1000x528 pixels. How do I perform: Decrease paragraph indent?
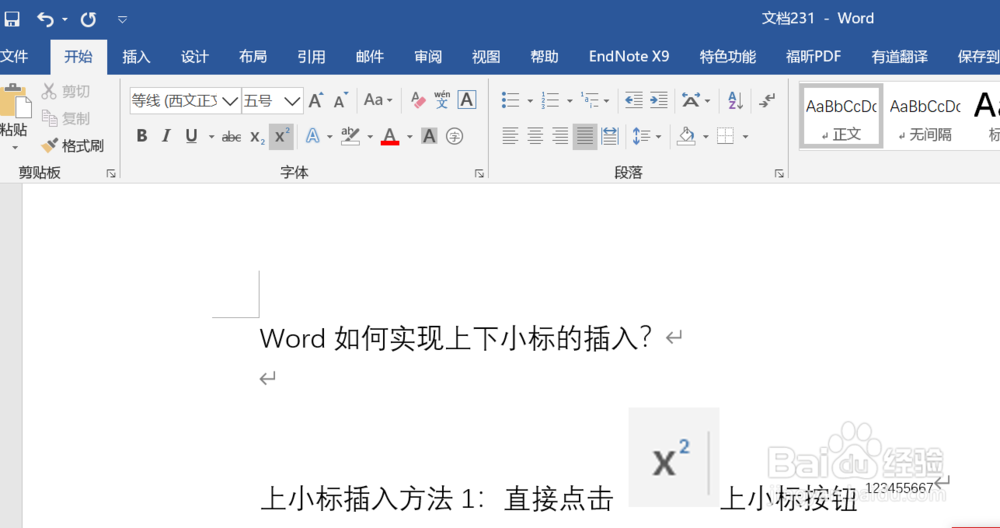633,100
